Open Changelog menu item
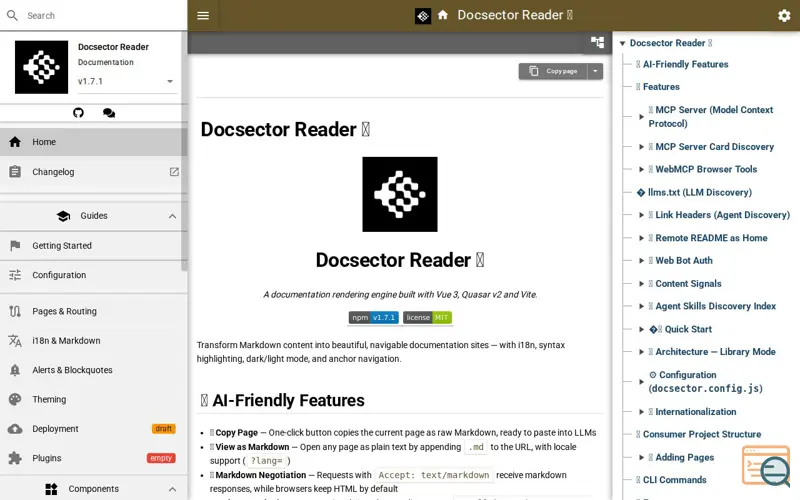The height and width of the screenshot is (500, 800). [x=93, y=172]
